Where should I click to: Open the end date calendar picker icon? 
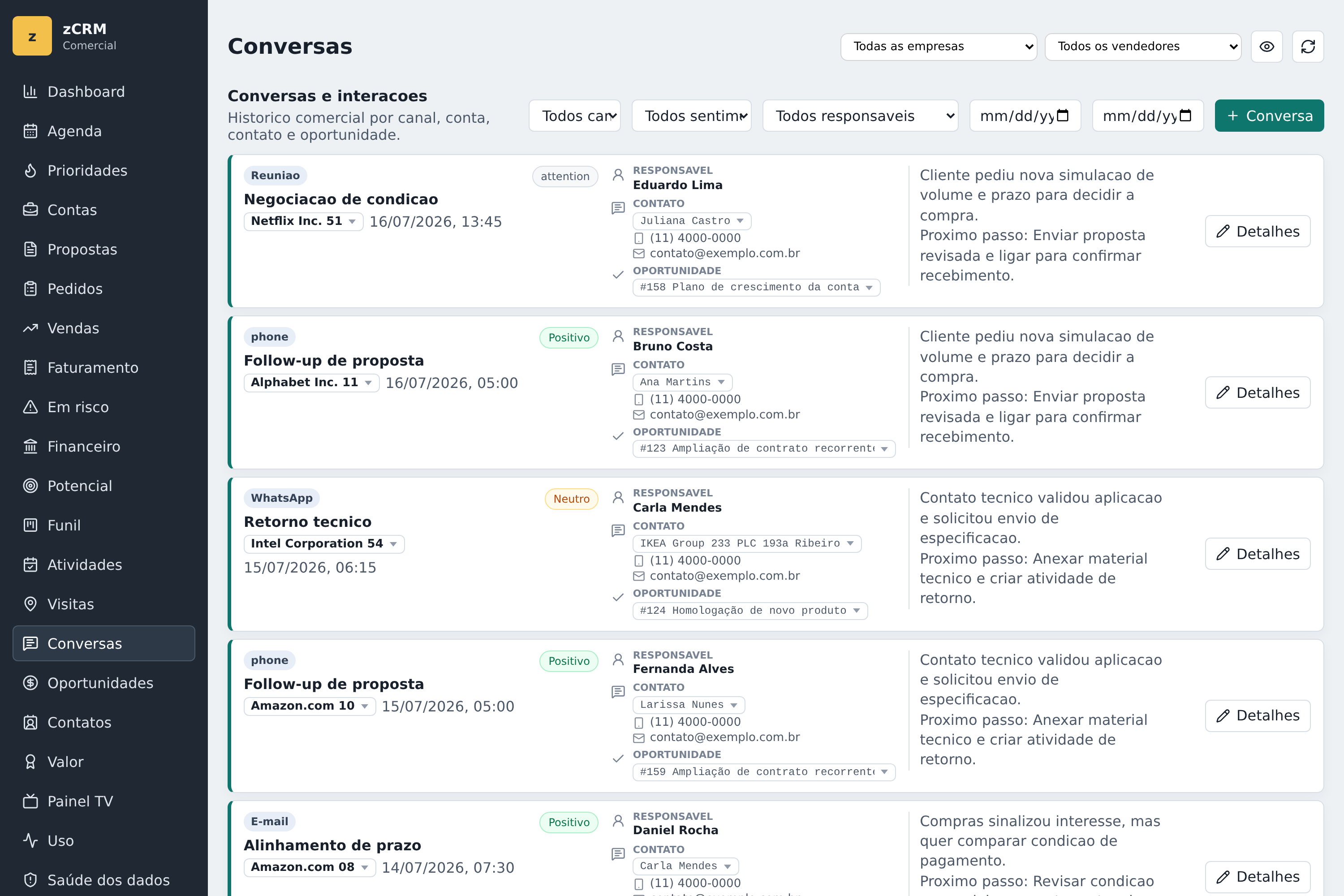tap(1186, 116)
